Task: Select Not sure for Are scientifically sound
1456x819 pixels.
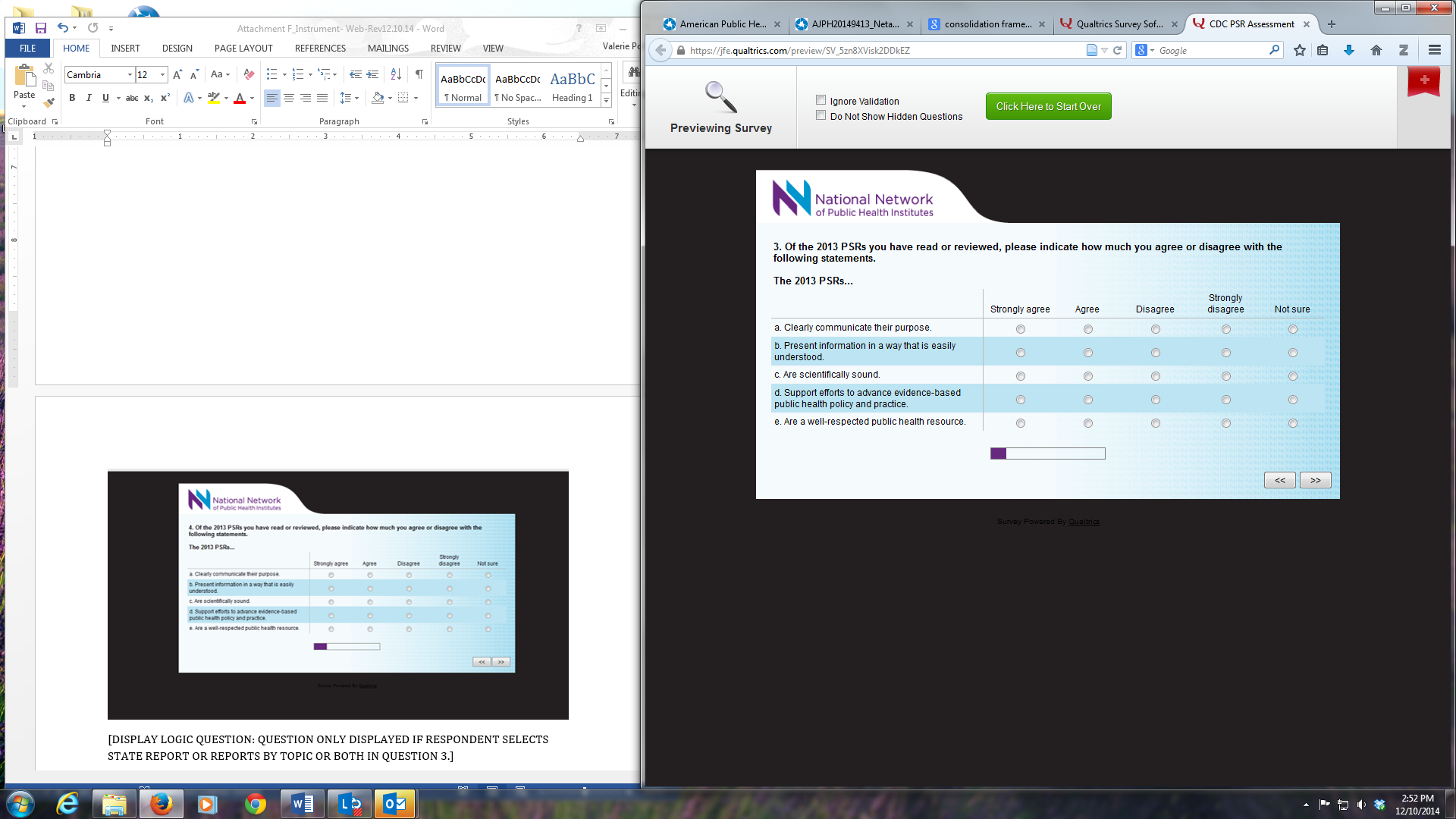Action: (1293, 376)
